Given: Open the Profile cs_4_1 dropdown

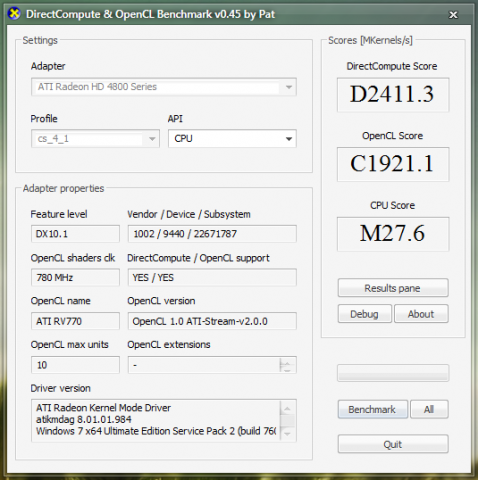Looking at the screenshot, I should click(95, 139).
